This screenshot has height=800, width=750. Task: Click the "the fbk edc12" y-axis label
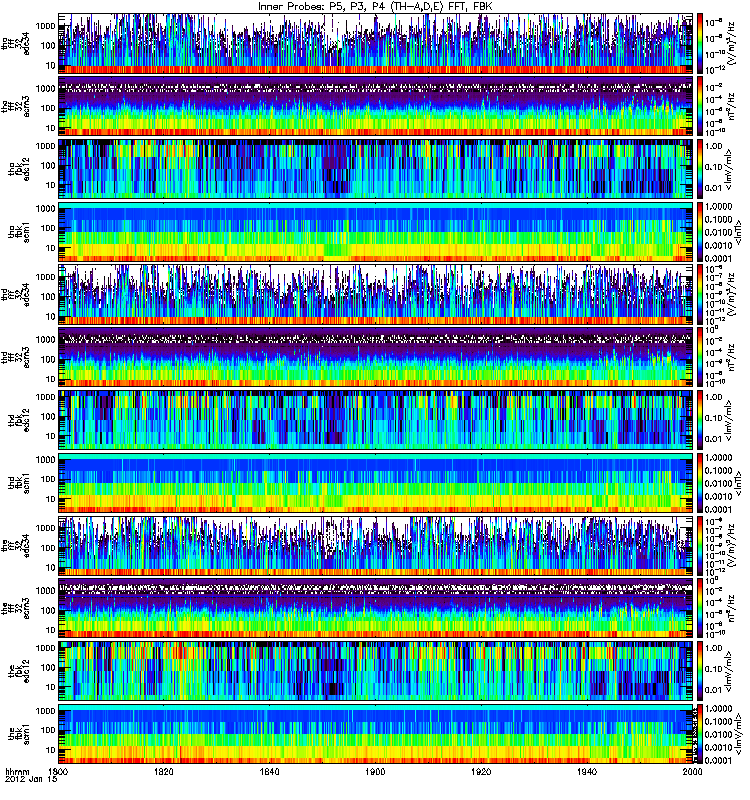[19, 671]
